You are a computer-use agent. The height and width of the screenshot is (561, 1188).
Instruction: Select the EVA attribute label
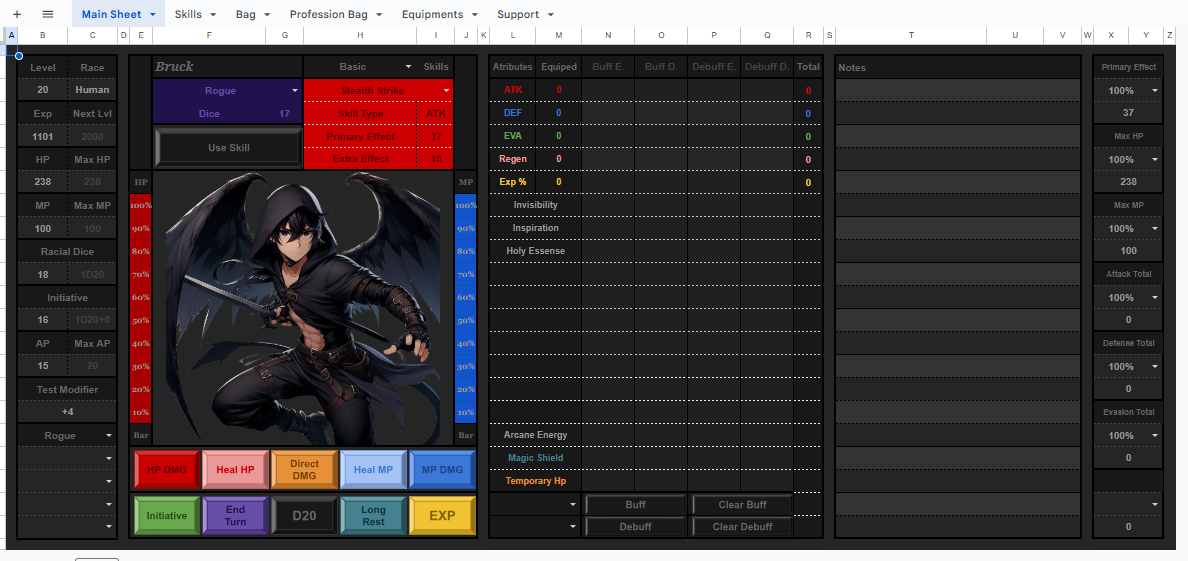[x=513, y=136]
